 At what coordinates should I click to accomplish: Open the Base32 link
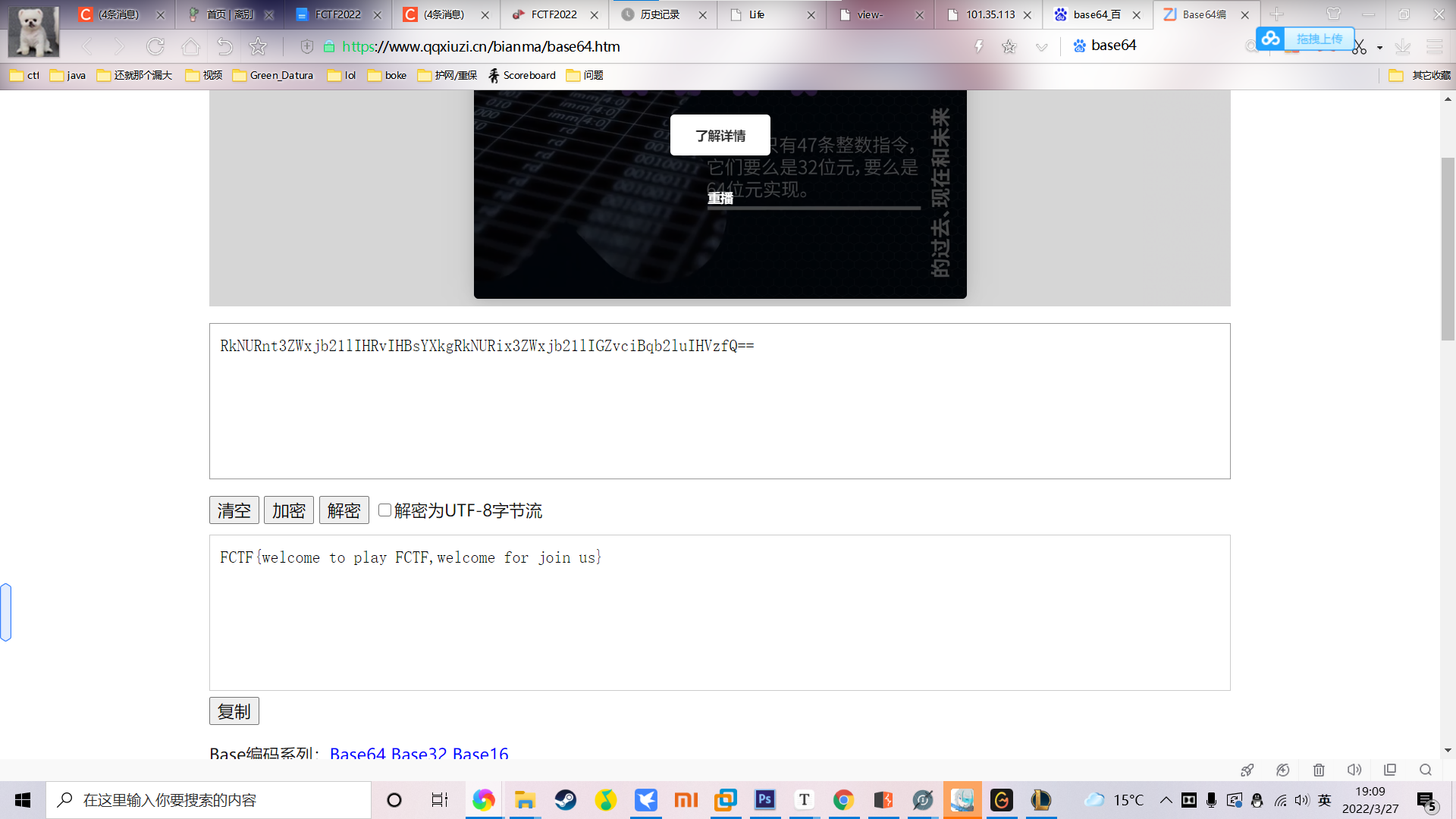point(419,754)
